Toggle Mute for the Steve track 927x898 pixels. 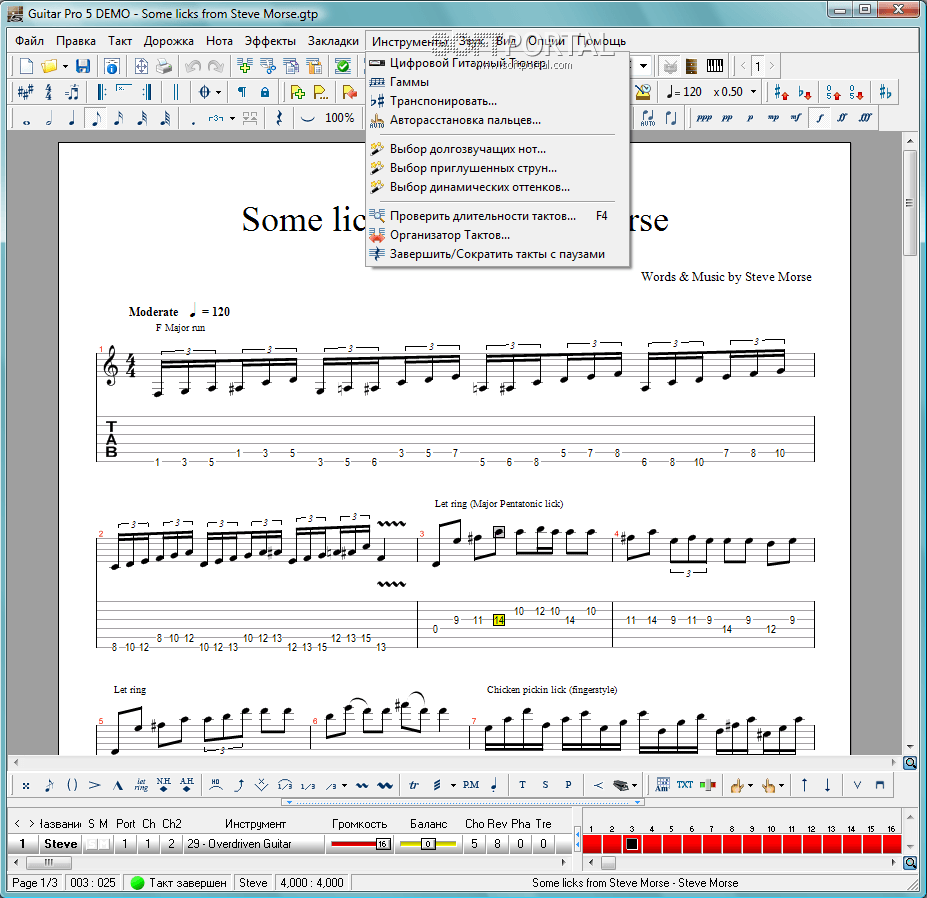tap(103, 844)
